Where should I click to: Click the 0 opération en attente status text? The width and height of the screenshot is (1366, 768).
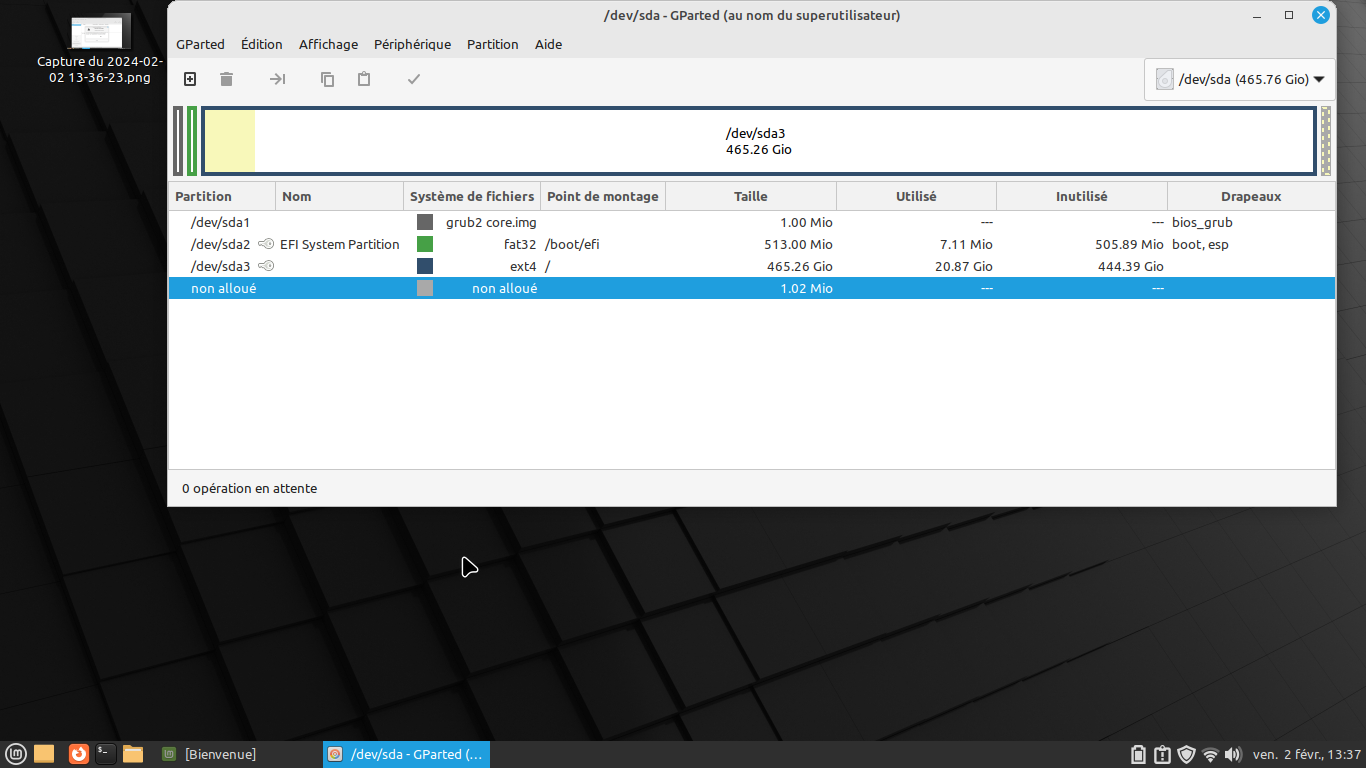[249, 488]
